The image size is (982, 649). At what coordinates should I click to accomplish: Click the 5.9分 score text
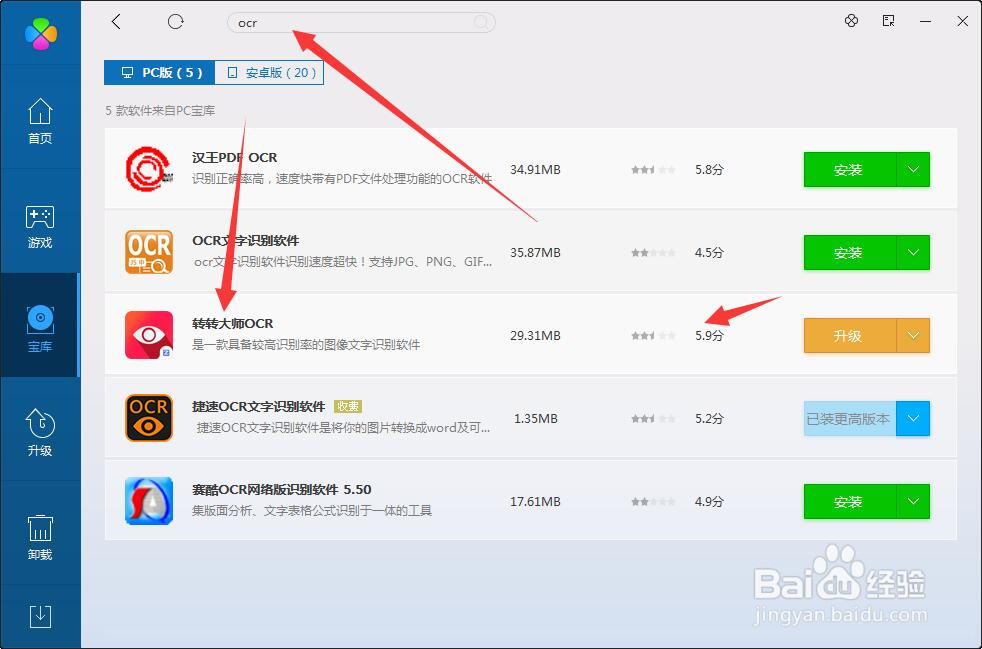click(709, 336)
